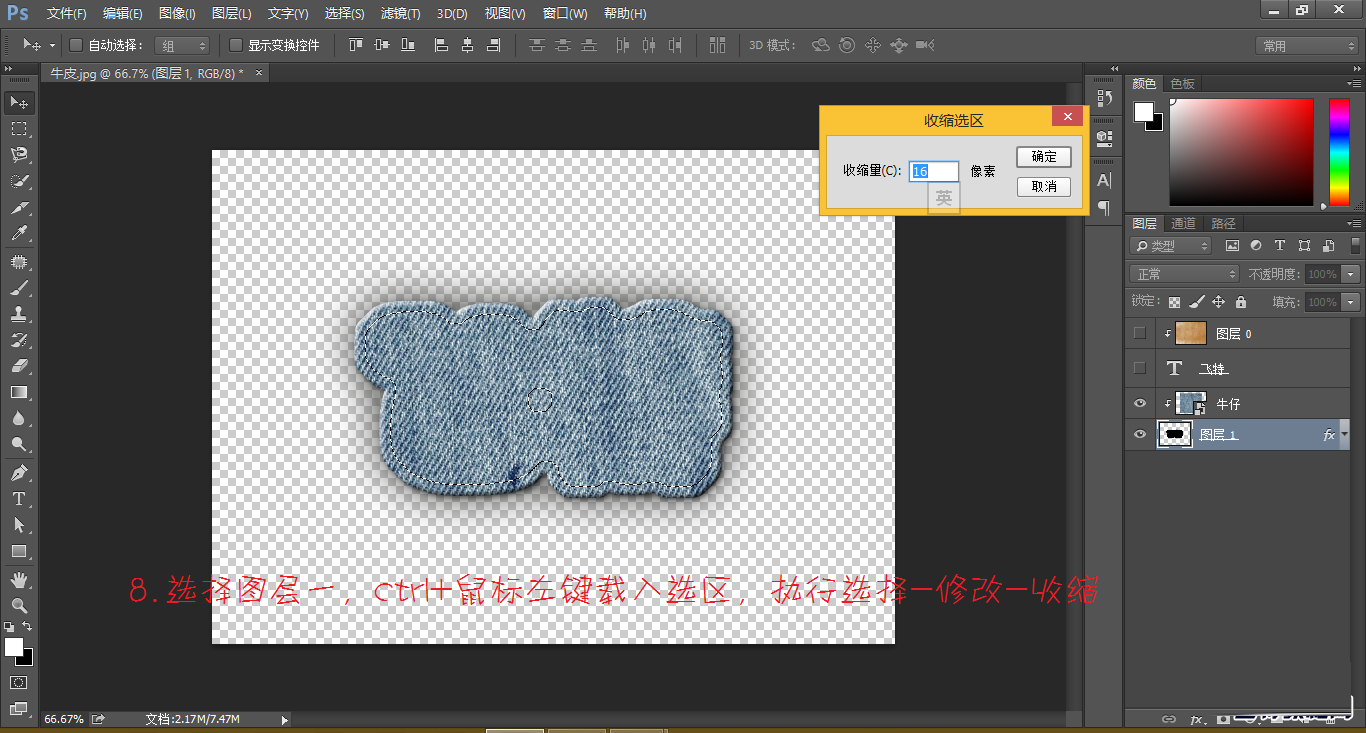Open the 类型 layer filter dropdown
The image size is (1366, 733).
coord(1170,245)
